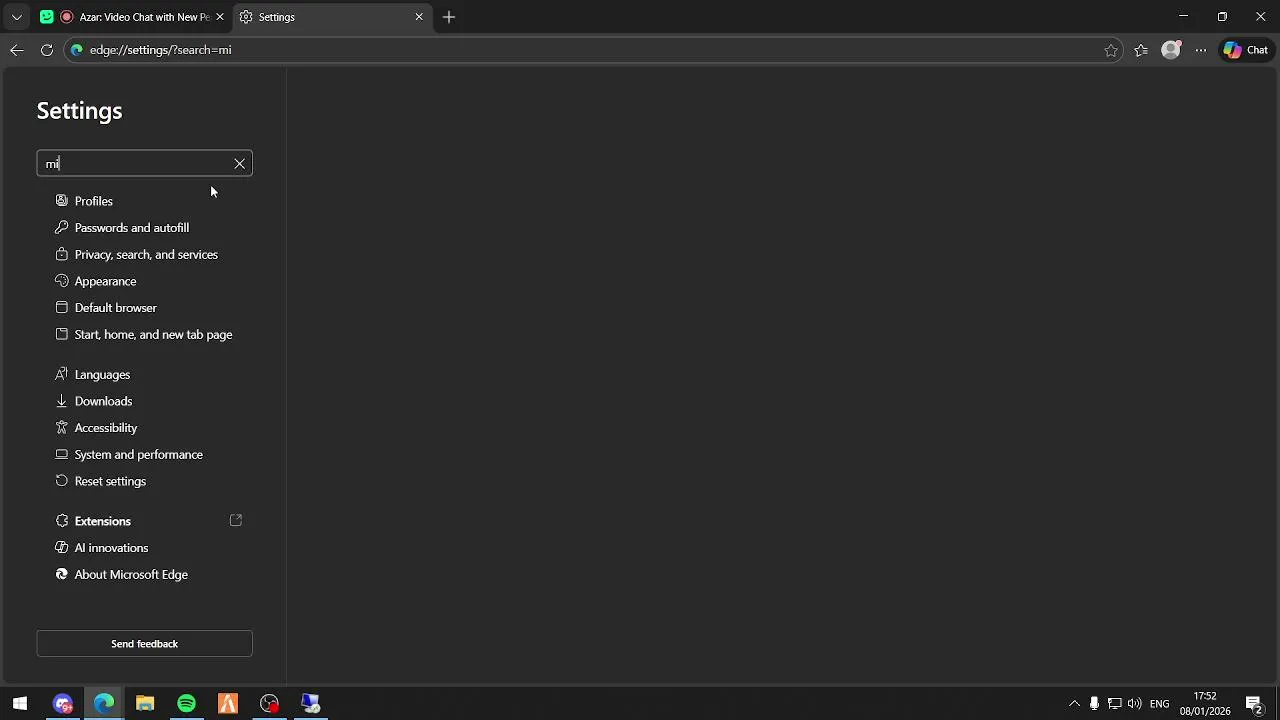This screenshot has width=1280, height=720.
Task: Close the Azar Video Chat tab
Action: pos(220,17)
